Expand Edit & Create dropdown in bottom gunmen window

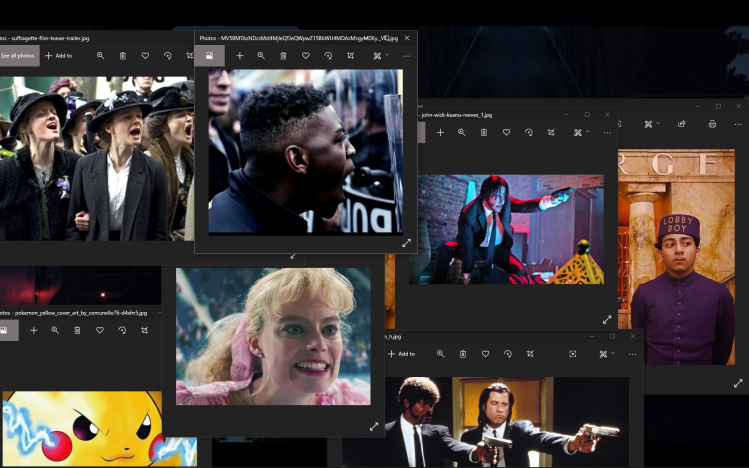tap(607, 354)
